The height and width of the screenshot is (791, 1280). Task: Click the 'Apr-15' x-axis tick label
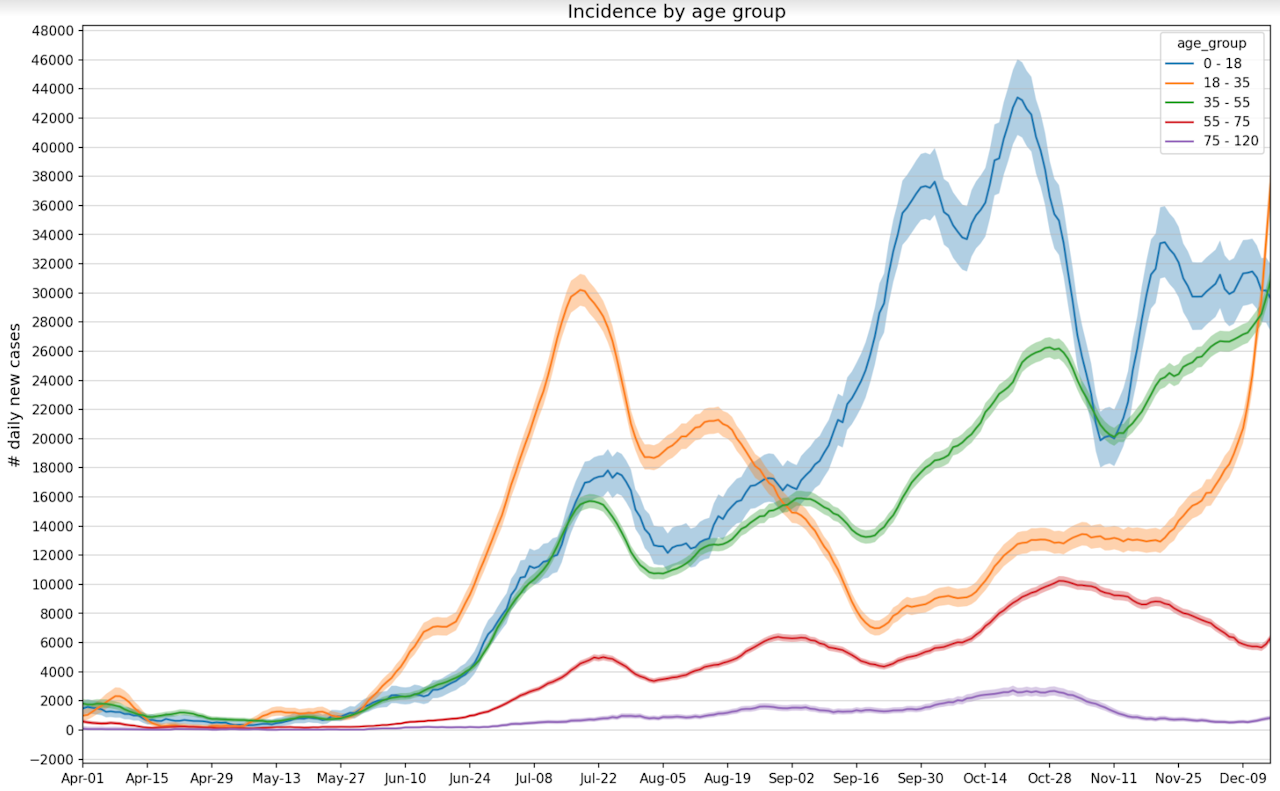coord(147,777)
